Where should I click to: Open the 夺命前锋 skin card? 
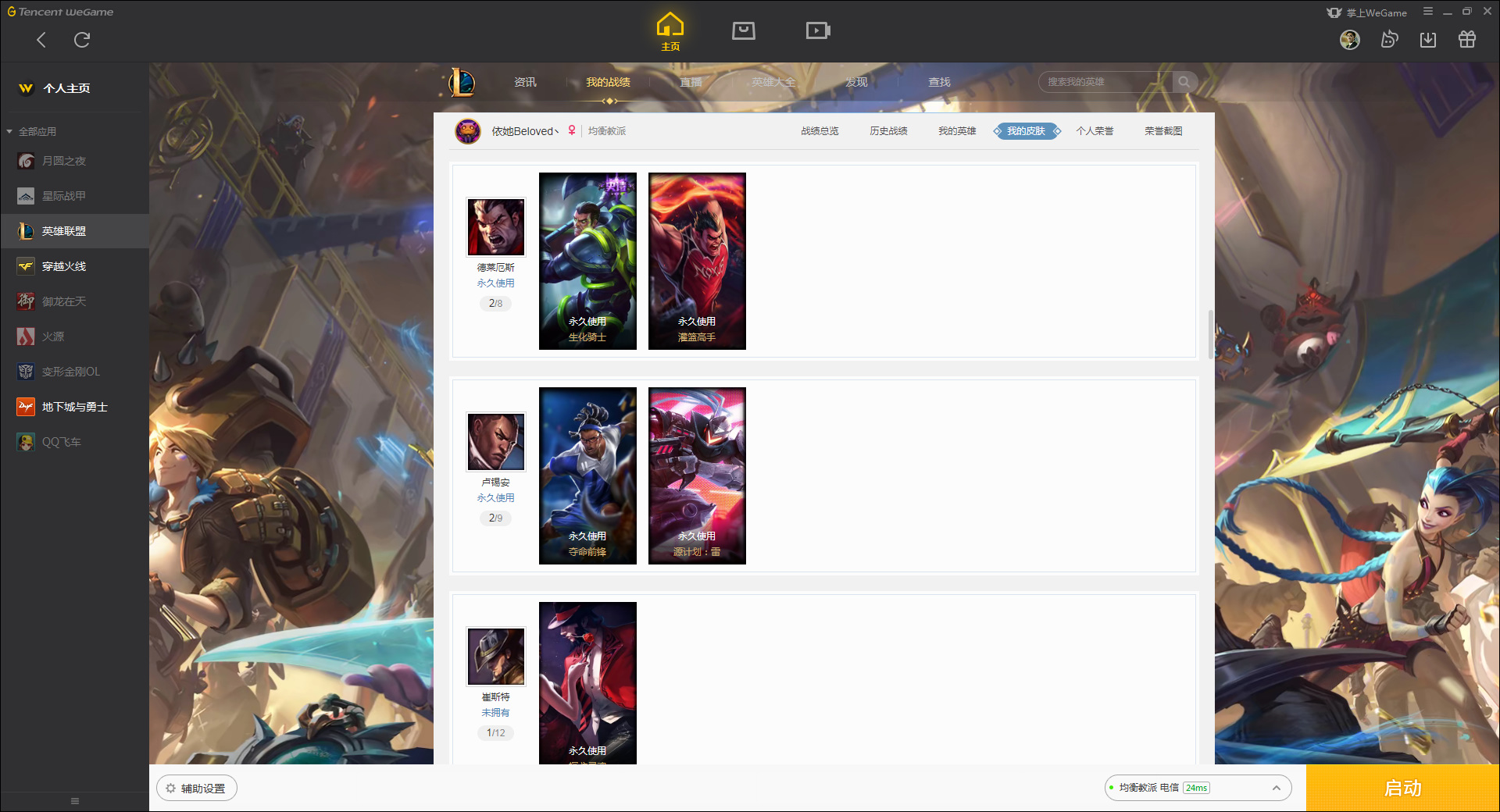pyautogui.click(x=587, y=475)
